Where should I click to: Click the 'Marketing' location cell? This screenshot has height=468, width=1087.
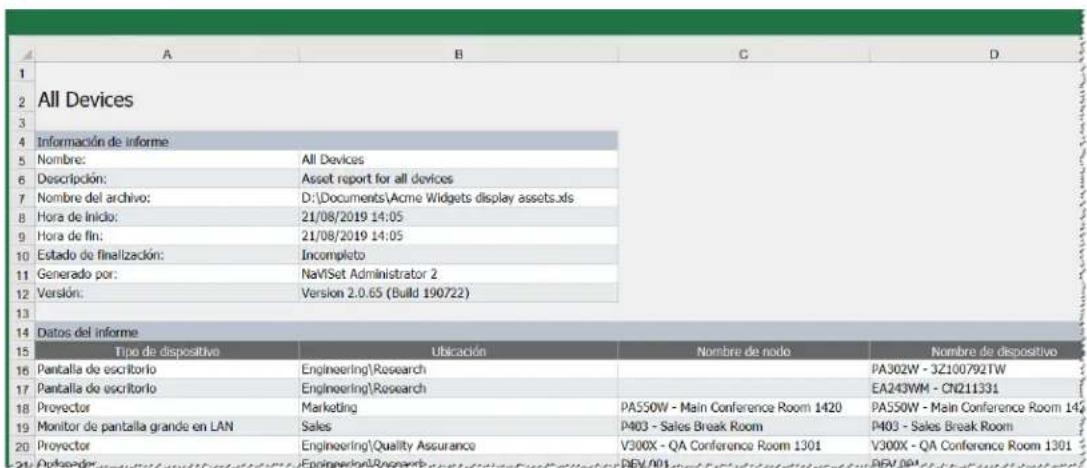tap(458, 409)
